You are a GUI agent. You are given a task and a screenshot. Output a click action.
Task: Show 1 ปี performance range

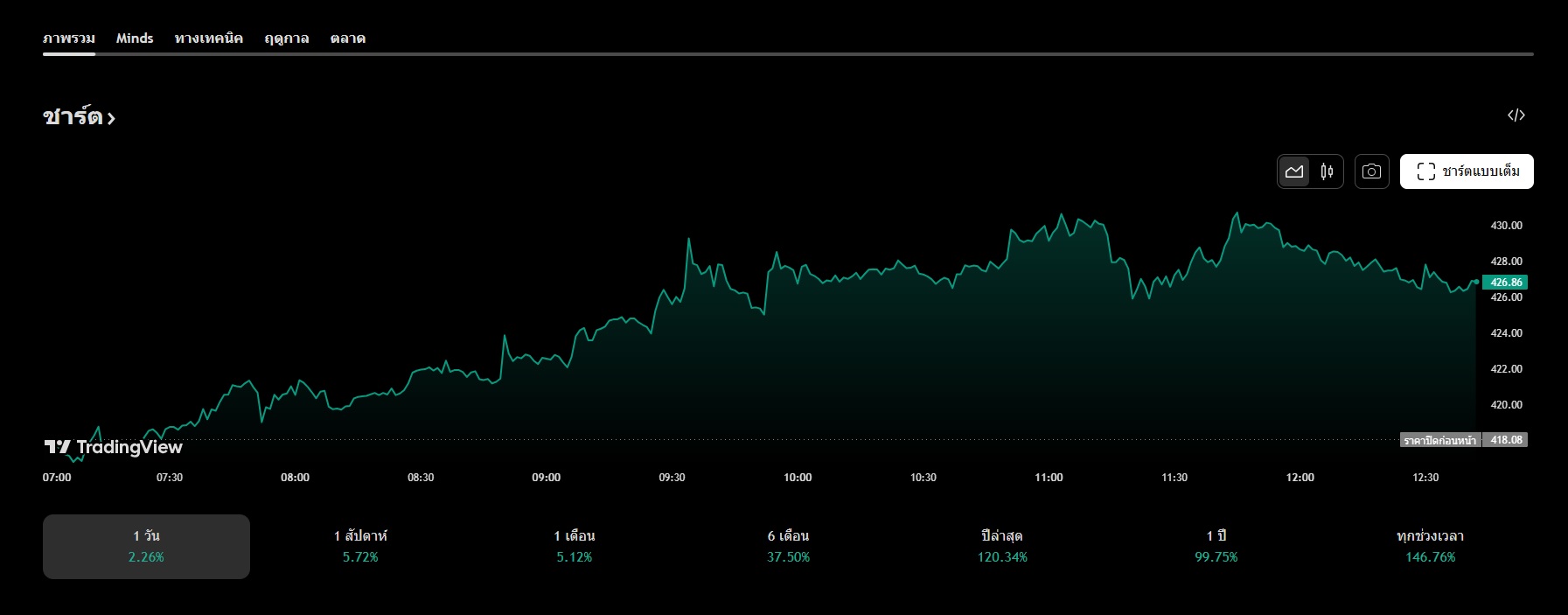click(x=1216, y=546)
